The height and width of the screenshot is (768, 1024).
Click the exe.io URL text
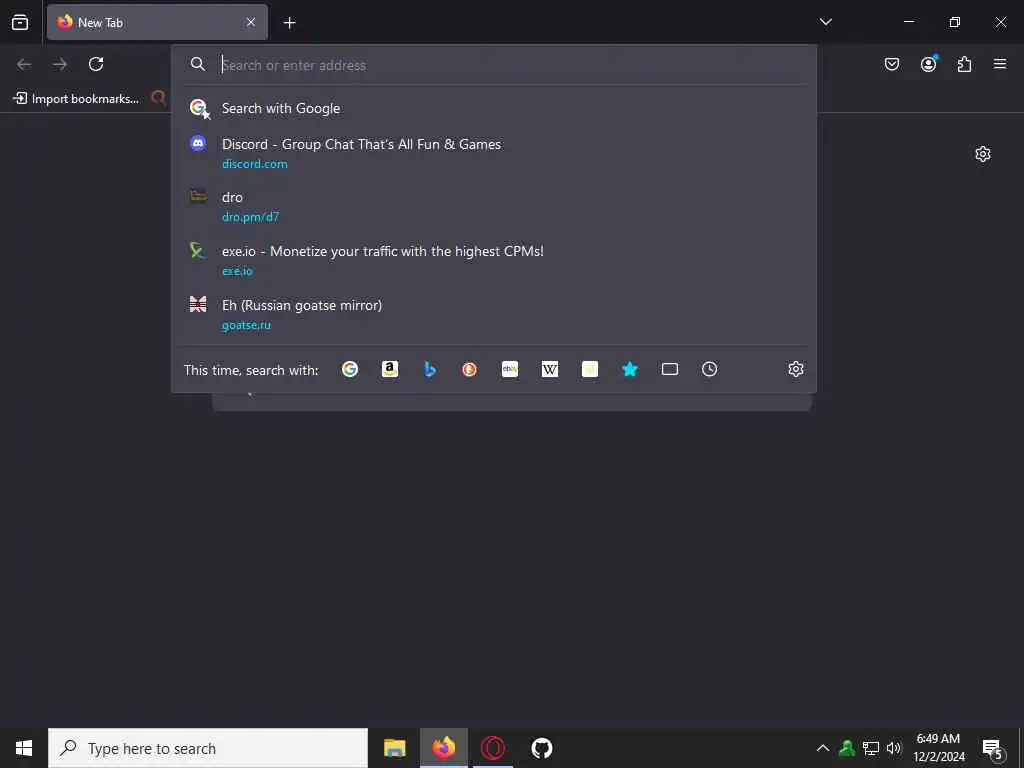point(237,271)
